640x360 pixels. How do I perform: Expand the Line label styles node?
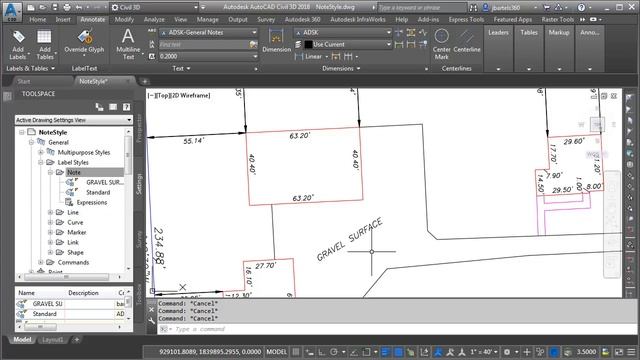click(x=51, y=212)
